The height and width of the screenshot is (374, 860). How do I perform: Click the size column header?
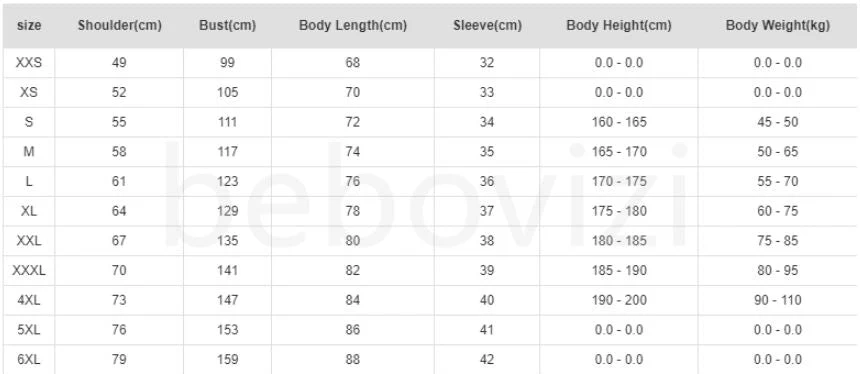click(x=29, y=25)
